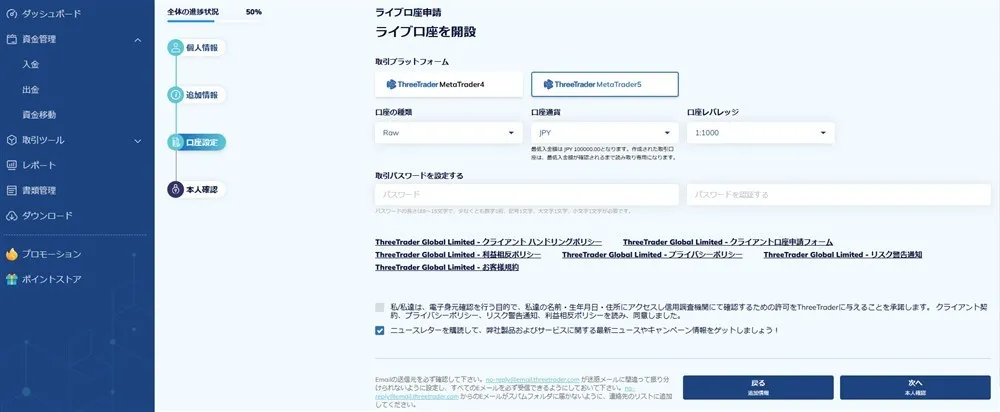Select the ThreeTrader MetaTrader4 platform
Image resolution: width=1000 pixels, height=412 pixels.
449,84
